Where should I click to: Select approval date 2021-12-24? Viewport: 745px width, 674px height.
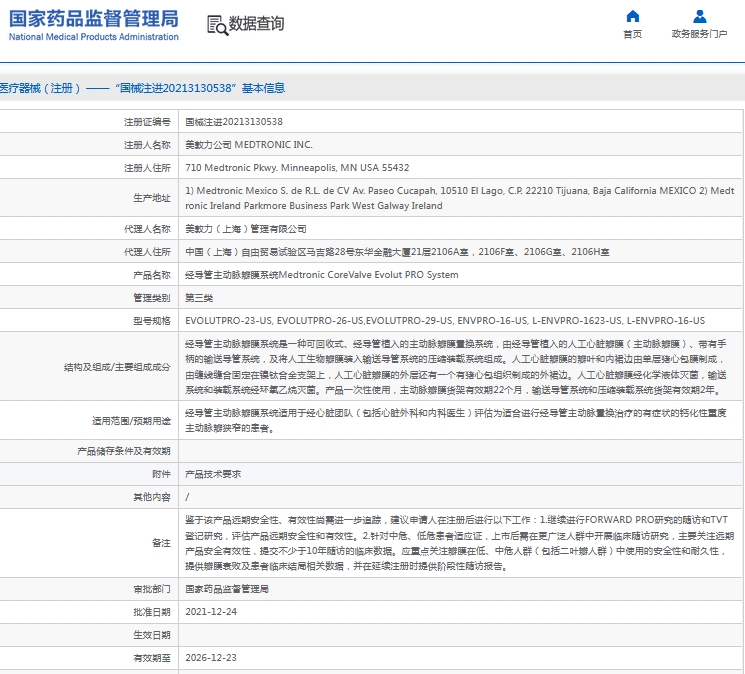[x=211, y=612]
